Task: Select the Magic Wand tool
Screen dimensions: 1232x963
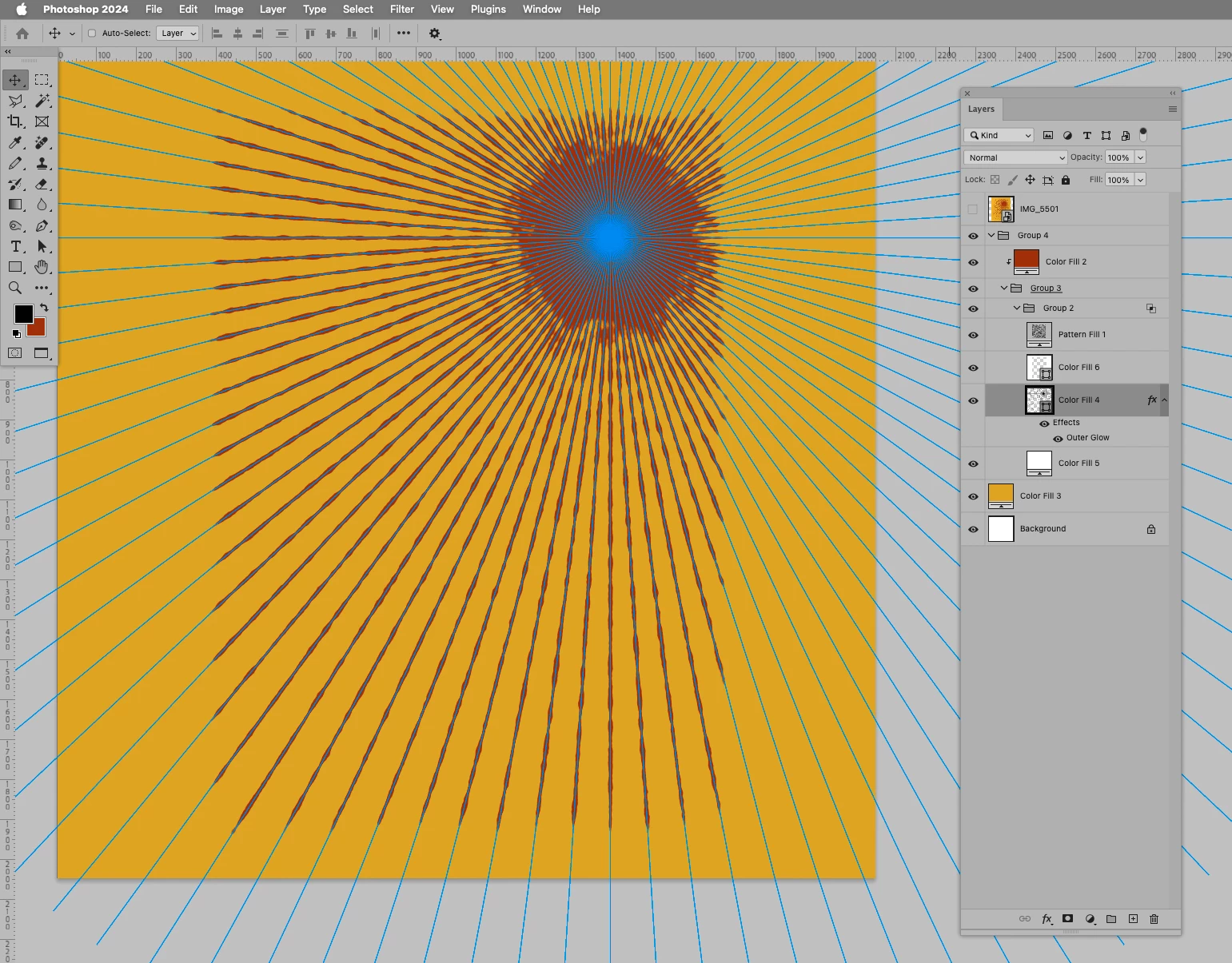Action: [42, 101]
